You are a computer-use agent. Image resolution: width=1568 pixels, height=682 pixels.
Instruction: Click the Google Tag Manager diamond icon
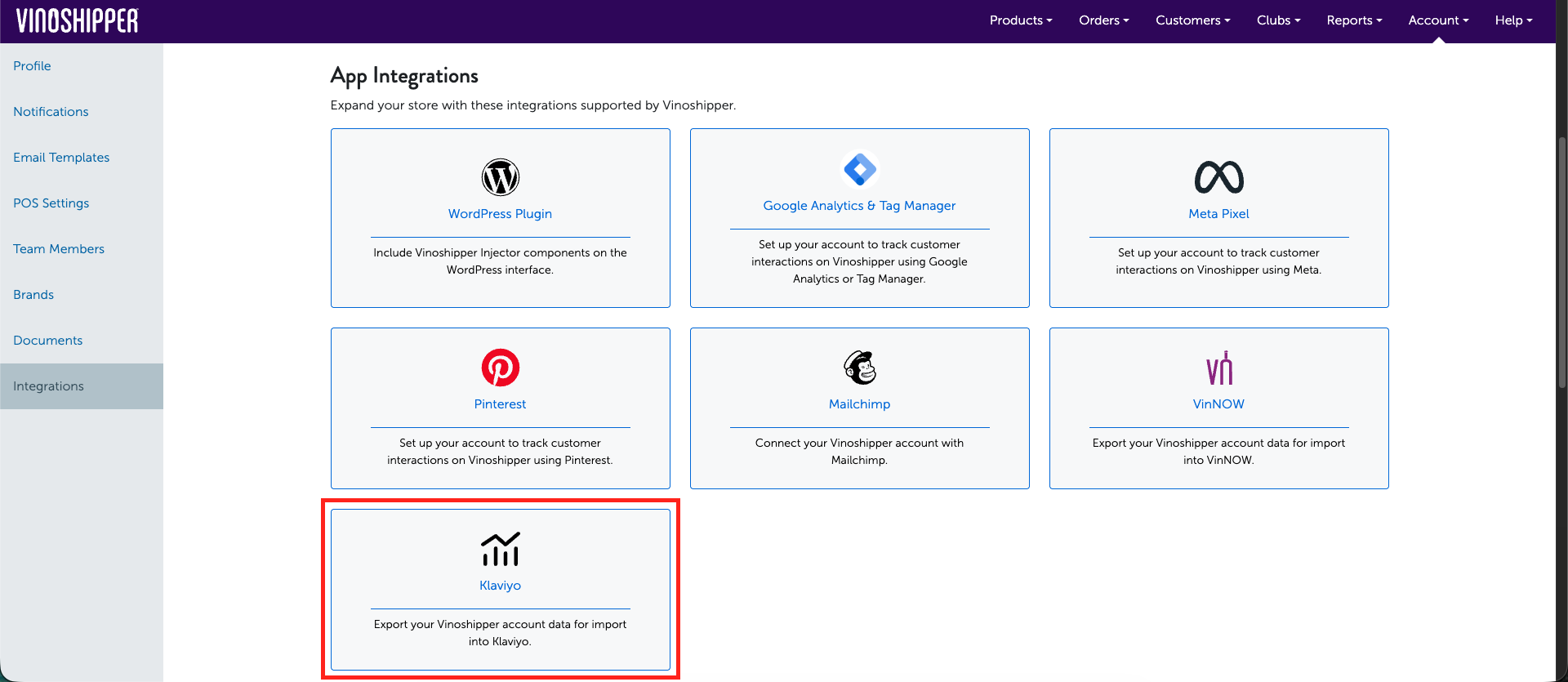coord(859,170)
